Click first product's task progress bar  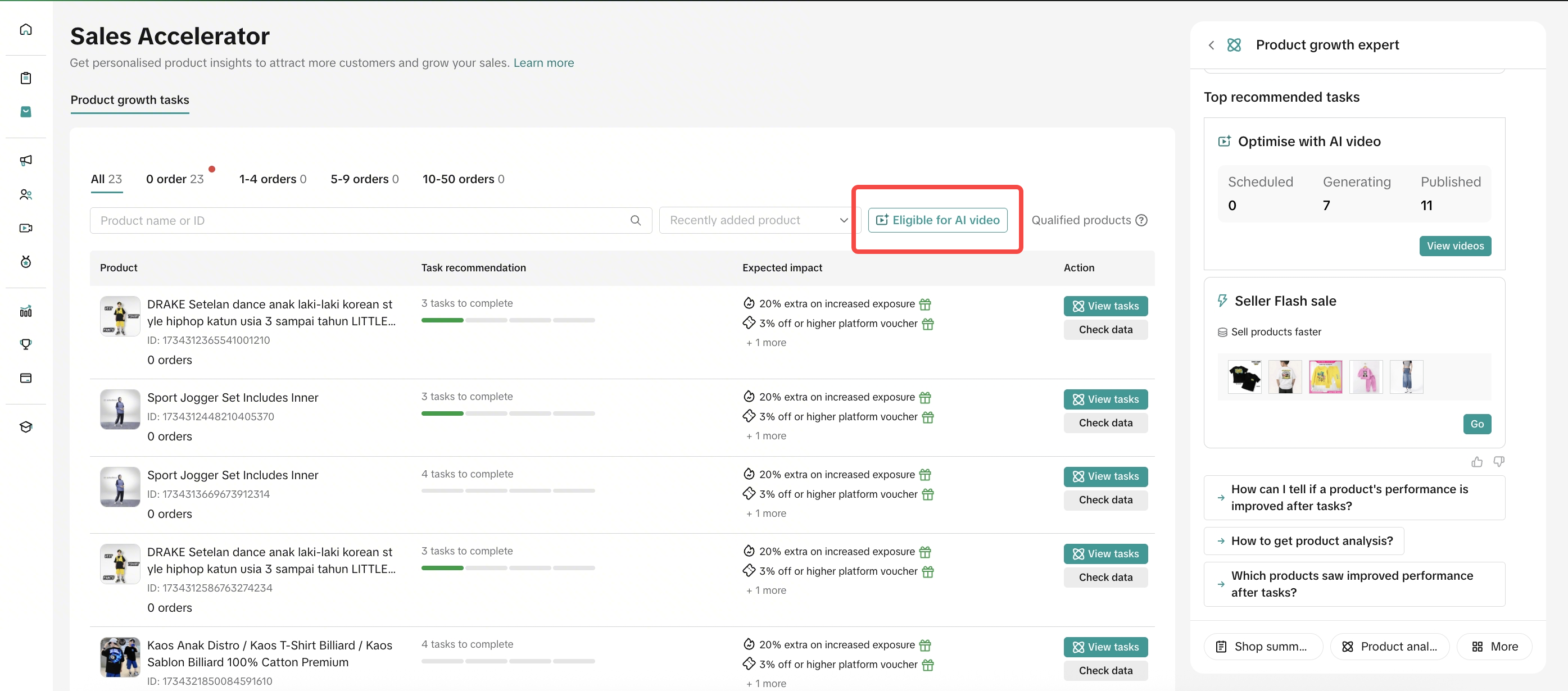pyautogui.click(x=507, y=321)
